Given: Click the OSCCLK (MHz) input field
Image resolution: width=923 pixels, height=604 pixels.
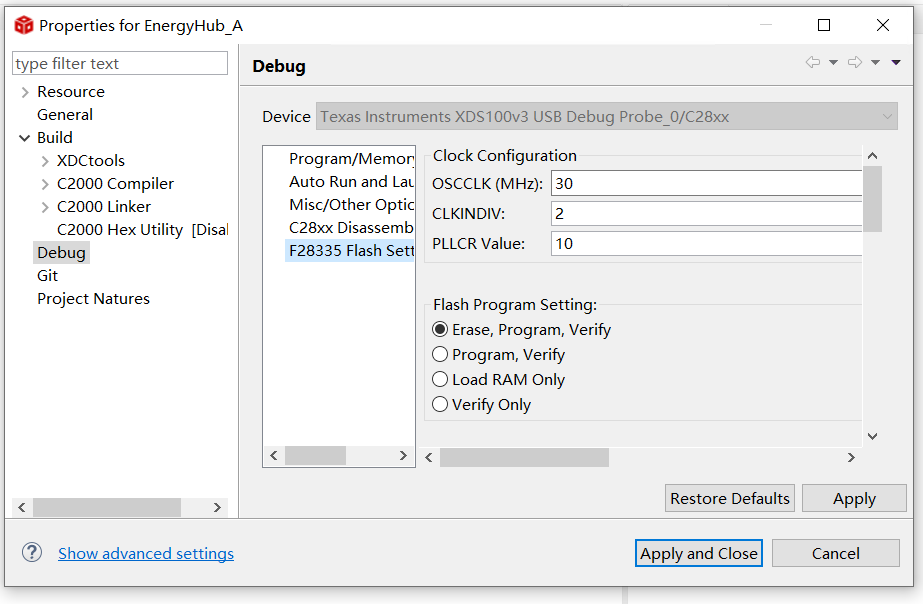Looking at the screenshot, I should [705, 184].
